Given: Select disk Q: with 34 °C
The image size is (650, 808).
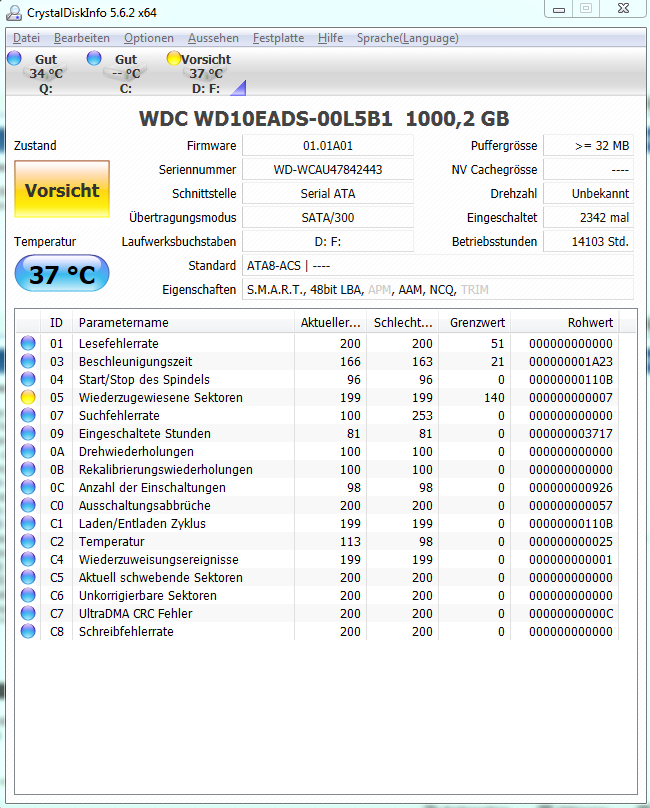Looking at the screenshot, I should click(x=45, y=74).
